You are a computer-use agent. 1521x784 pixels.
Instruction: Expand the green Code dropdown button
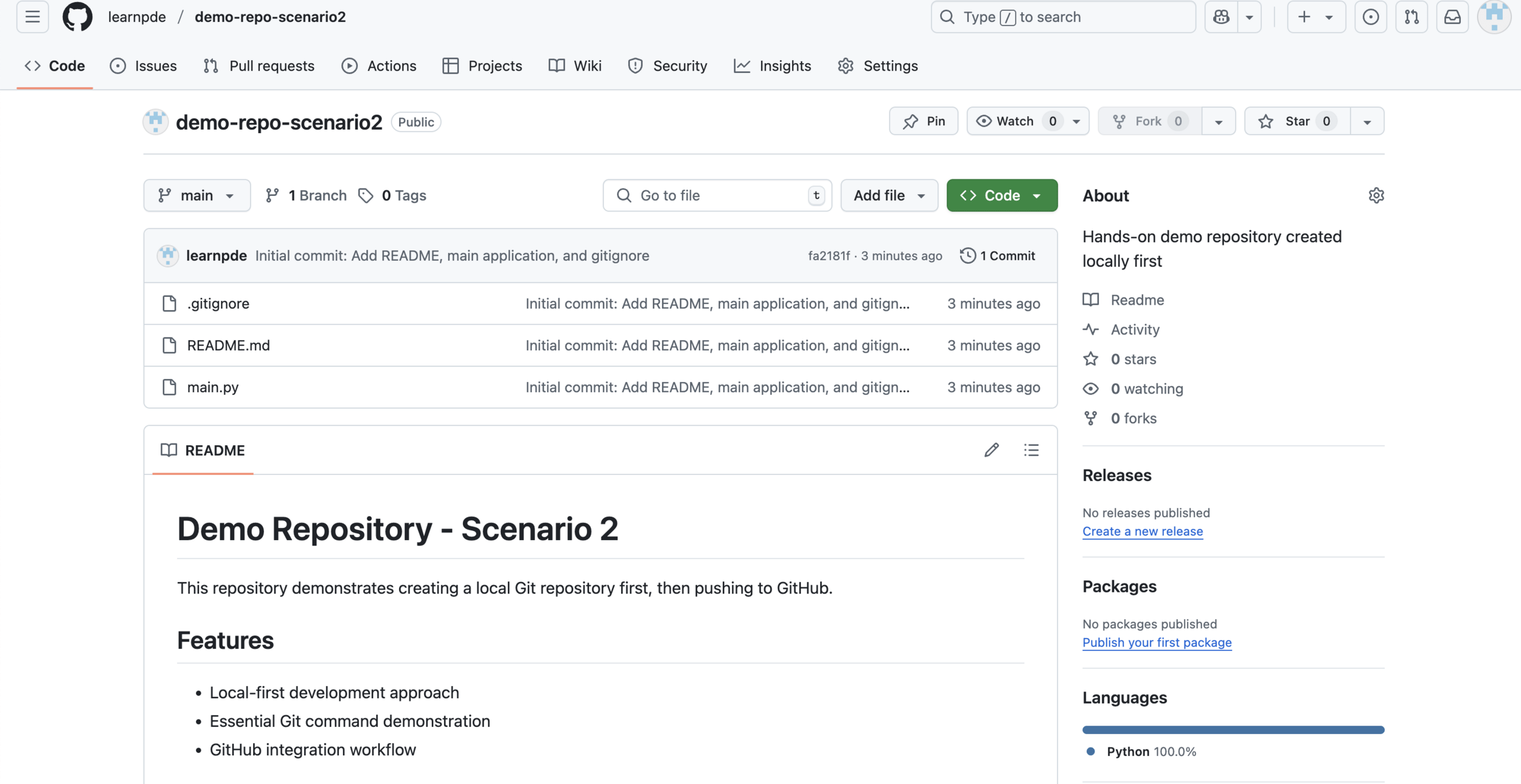1001,195
